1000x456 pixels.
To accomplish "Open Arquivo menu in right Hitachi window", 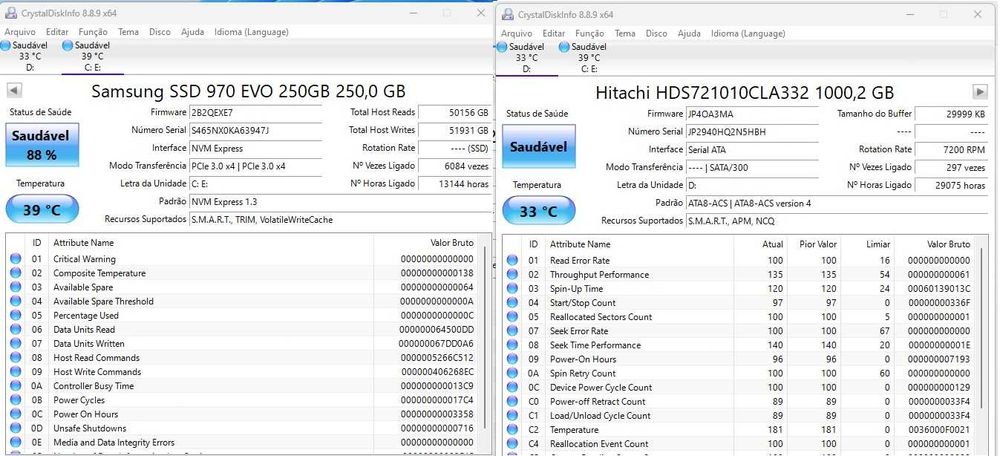I will [517, 33].
